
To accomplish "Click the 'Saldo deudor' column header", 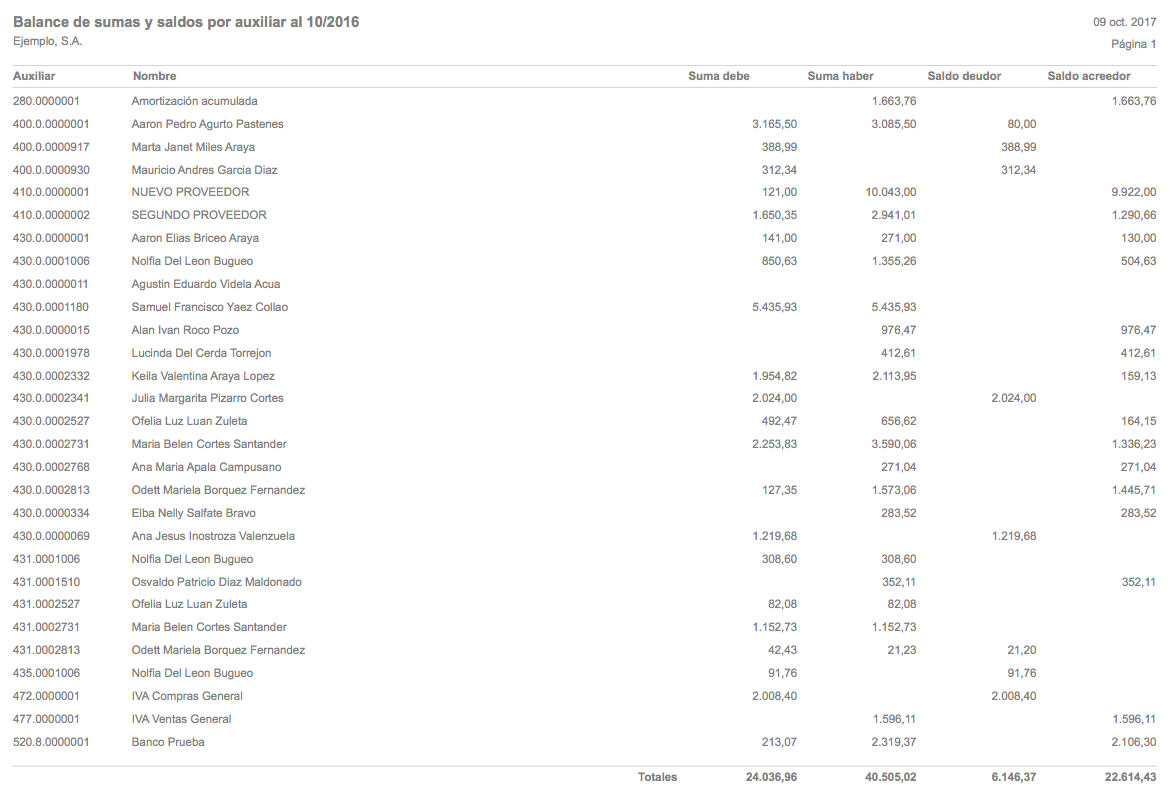I will (963, 76).
